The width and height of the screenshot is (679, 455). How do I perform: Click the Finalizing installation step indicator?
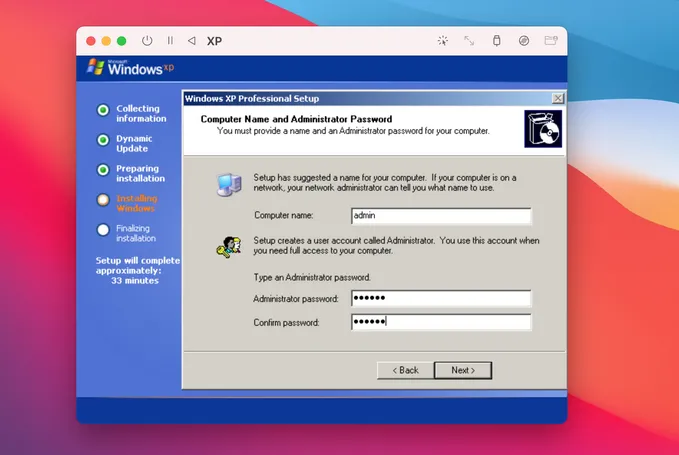pyautogui.click(x=103, y=230)
